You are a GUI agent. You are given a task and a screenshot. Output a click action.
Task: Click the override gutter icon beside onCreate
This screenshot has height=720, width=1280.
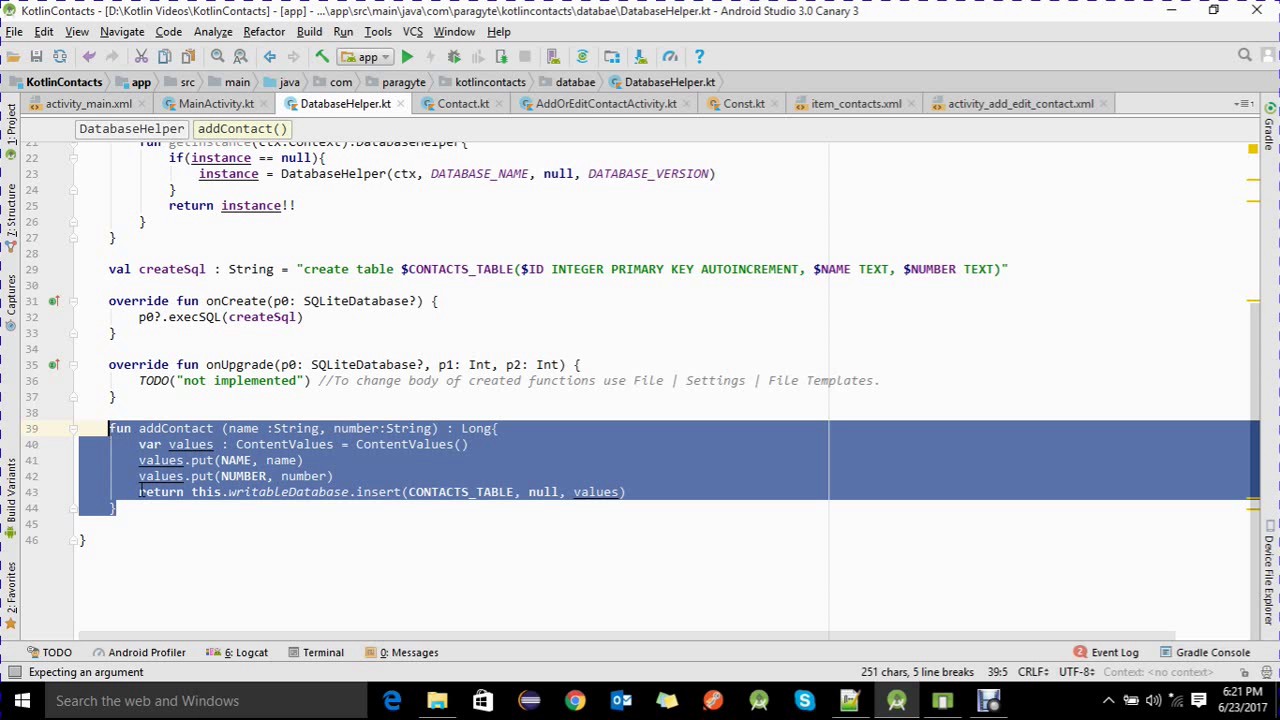click(54, 301)
